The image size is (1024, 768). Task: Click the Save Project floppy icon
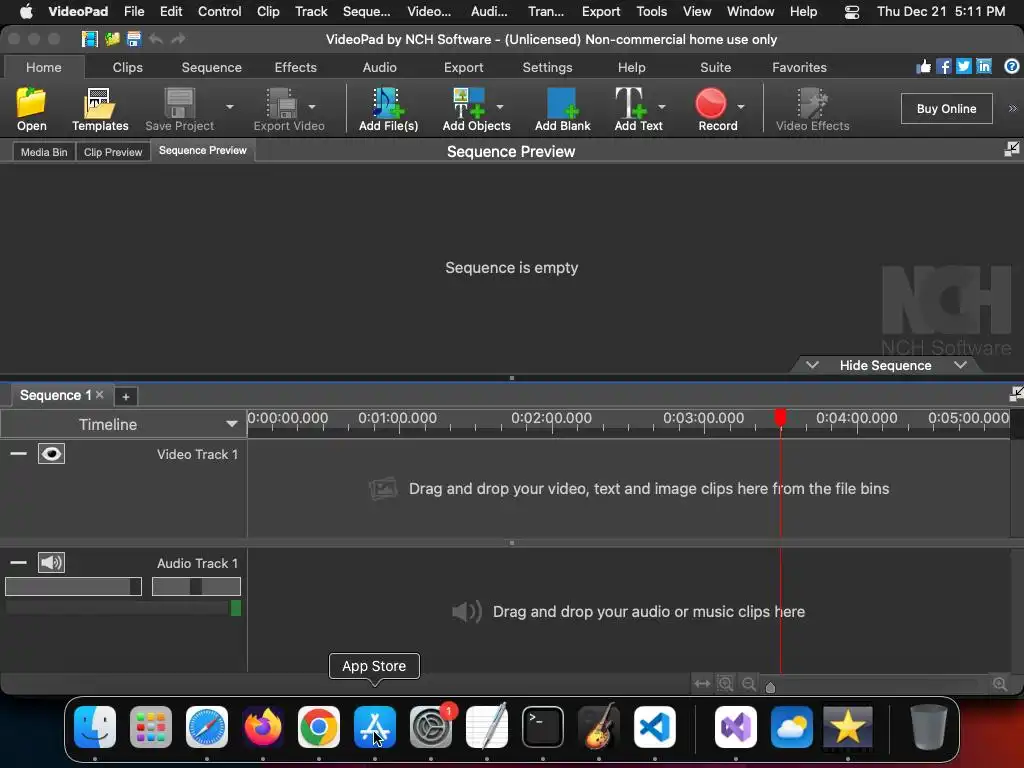coord(179,103)
